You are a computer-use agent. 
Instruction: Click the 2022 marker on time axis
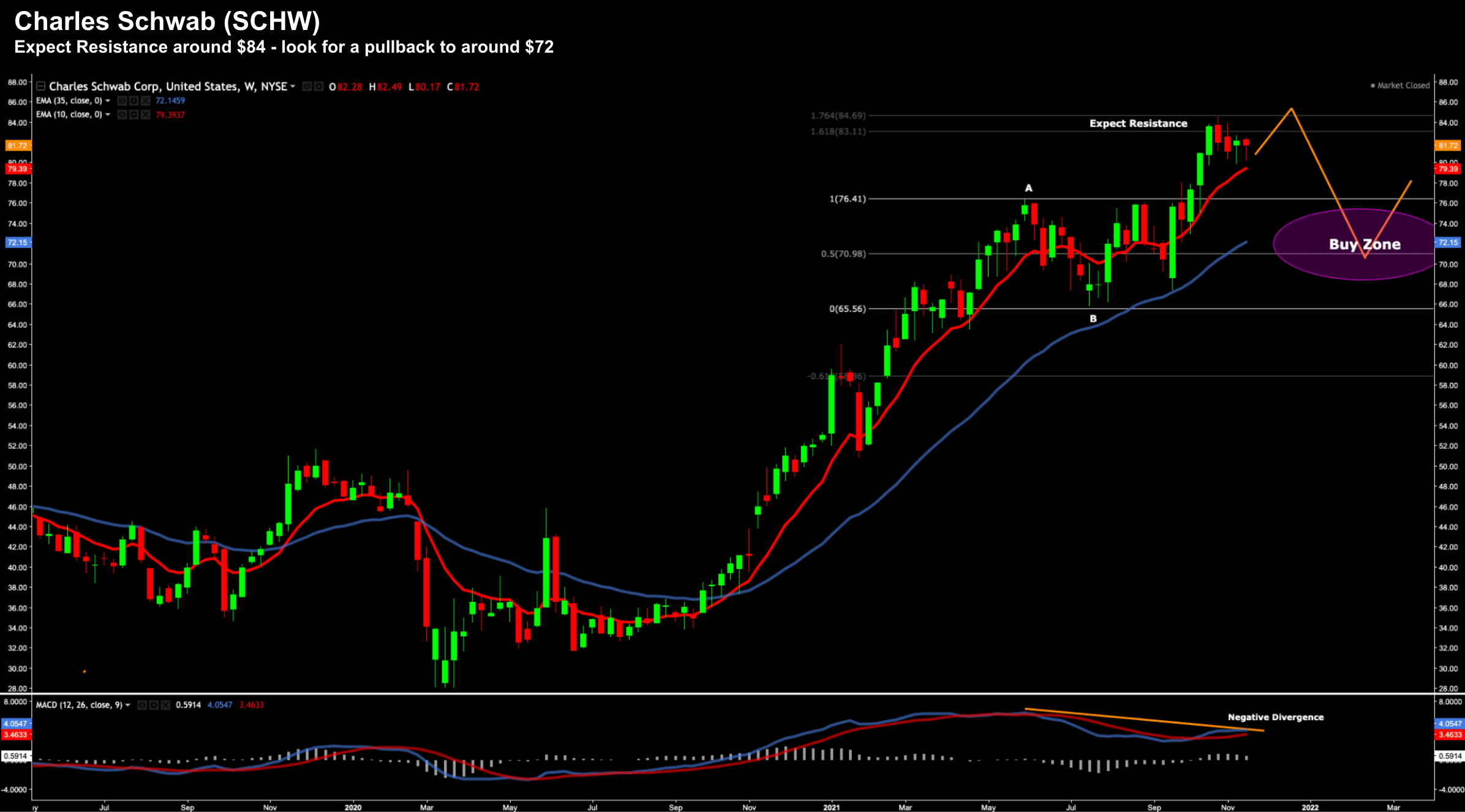point(1310,807)
